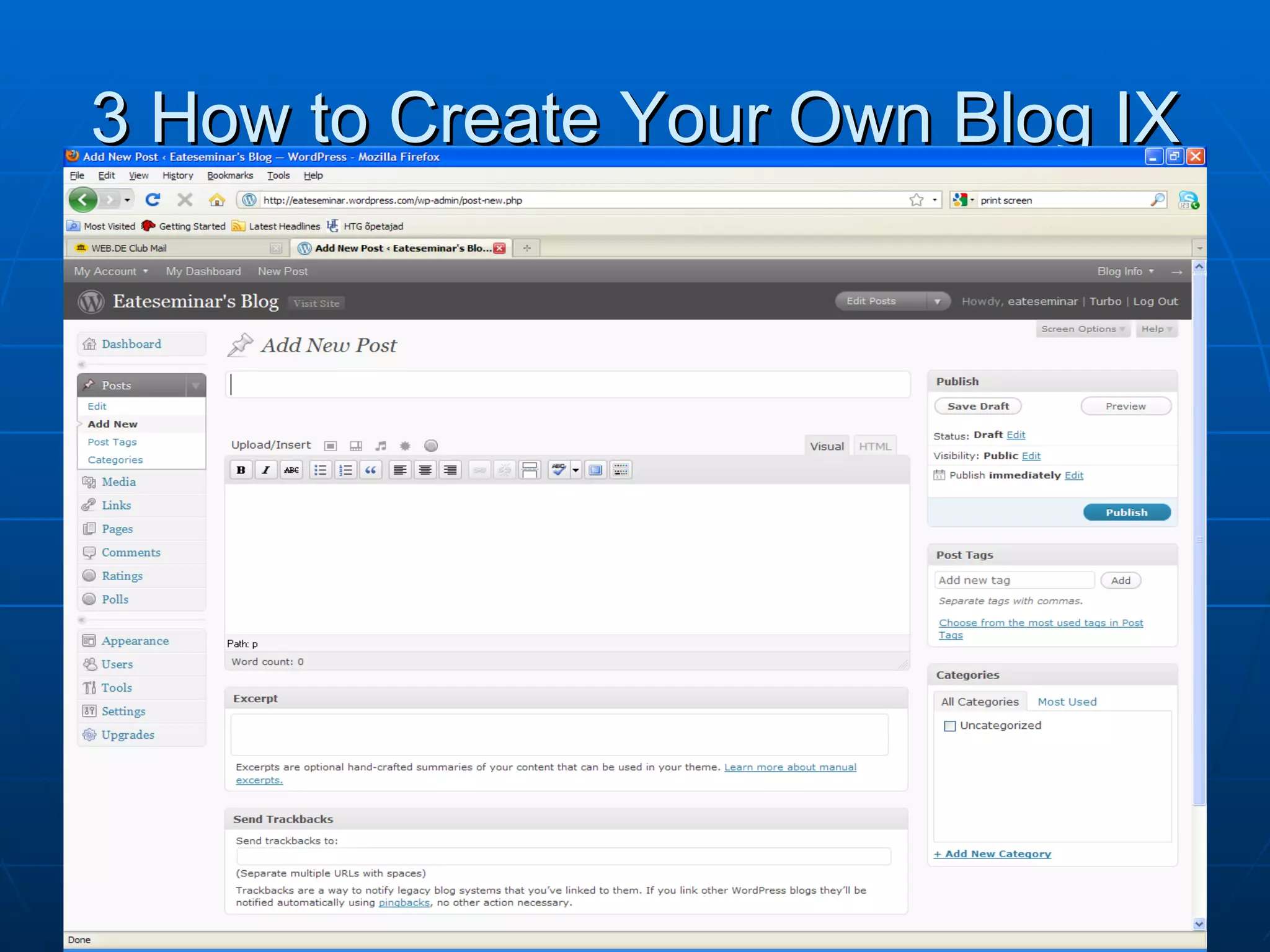Run the spellchecker tool

click(x=558, y=470)
